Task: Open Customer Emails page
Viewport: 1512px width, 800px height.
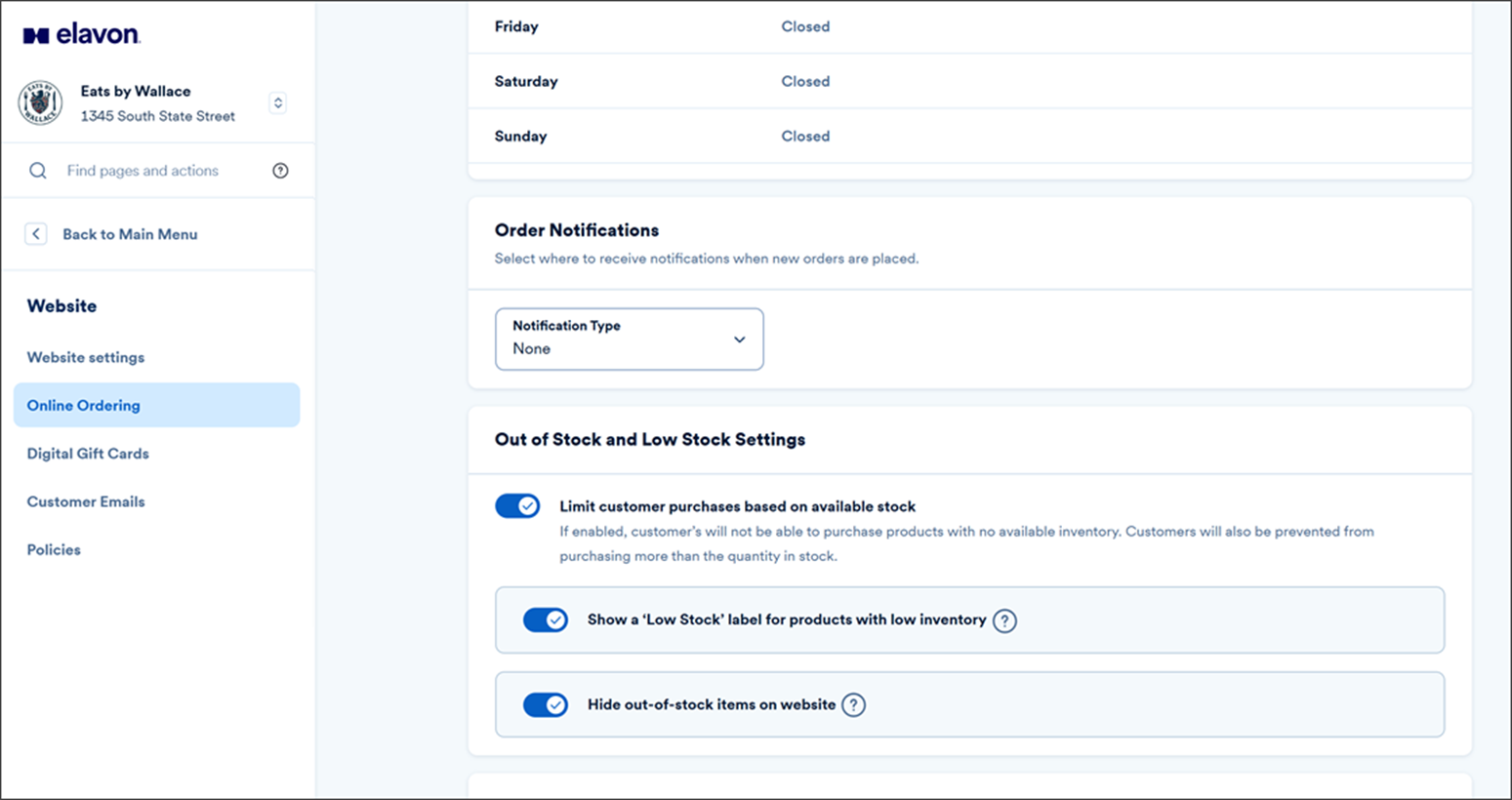Action: click(x=86, y=501)
